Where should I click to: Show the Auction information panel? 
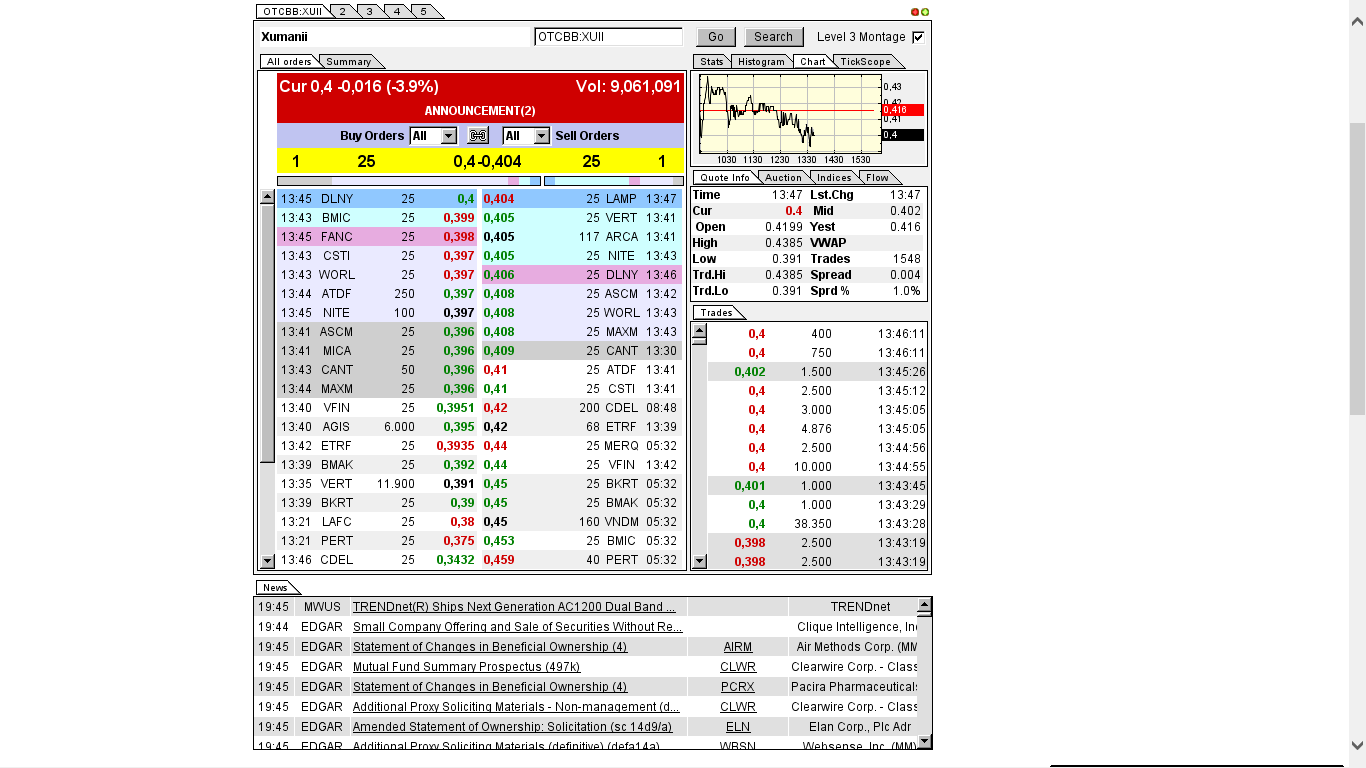point(783,177)
